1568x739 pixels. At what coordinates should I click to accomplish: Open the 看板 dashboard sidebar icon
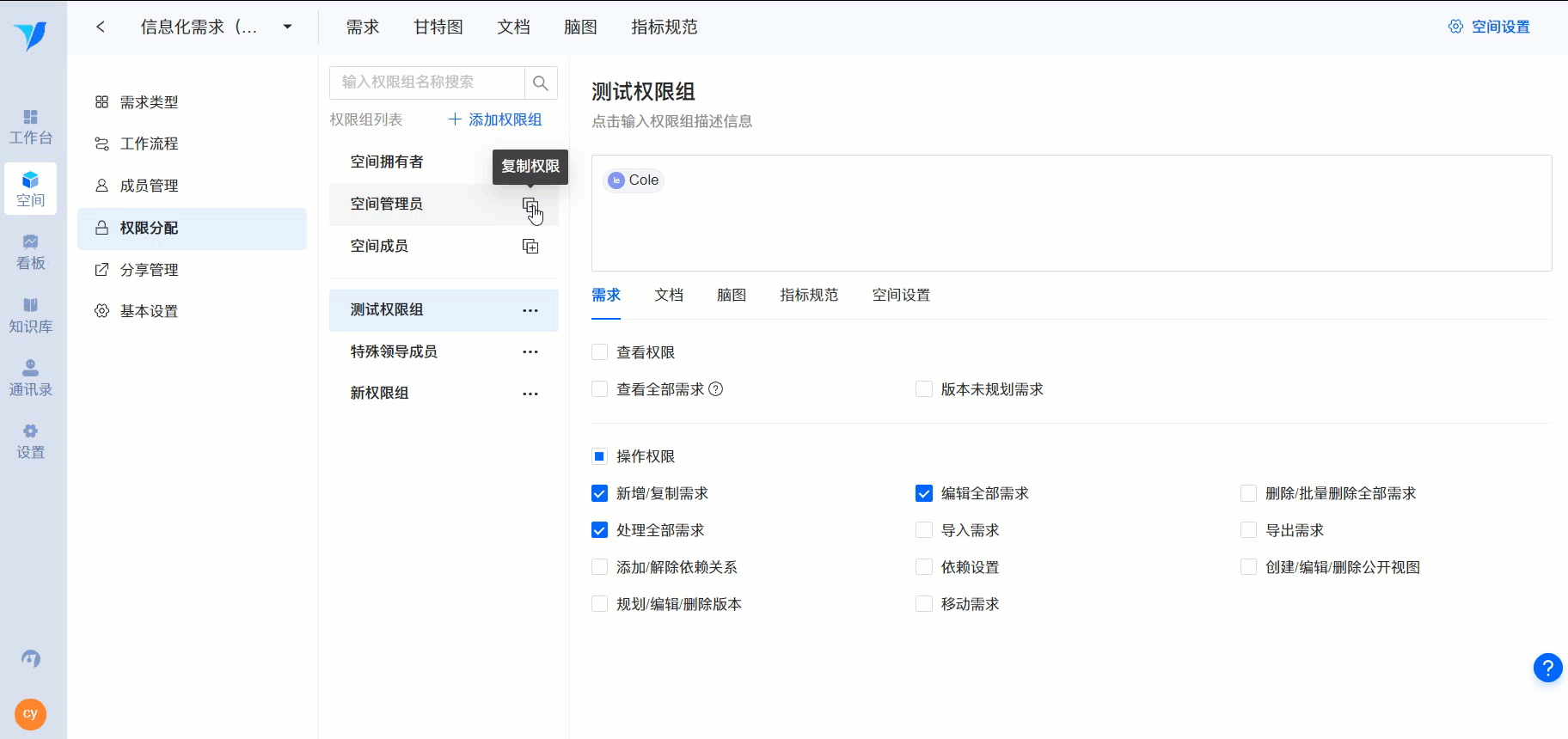tap(31, 253)
